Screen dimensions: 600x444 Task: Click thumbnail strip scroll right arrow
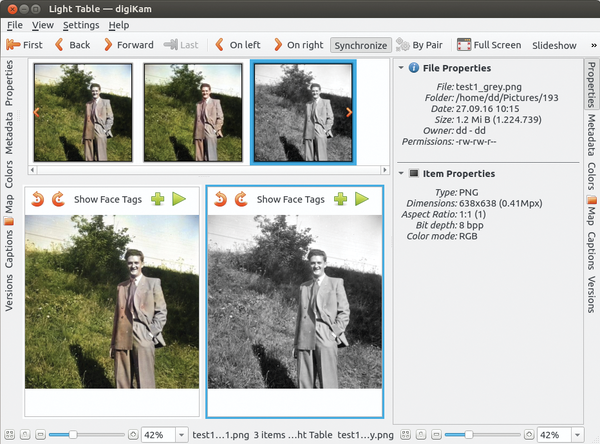(x=385, y=170)
